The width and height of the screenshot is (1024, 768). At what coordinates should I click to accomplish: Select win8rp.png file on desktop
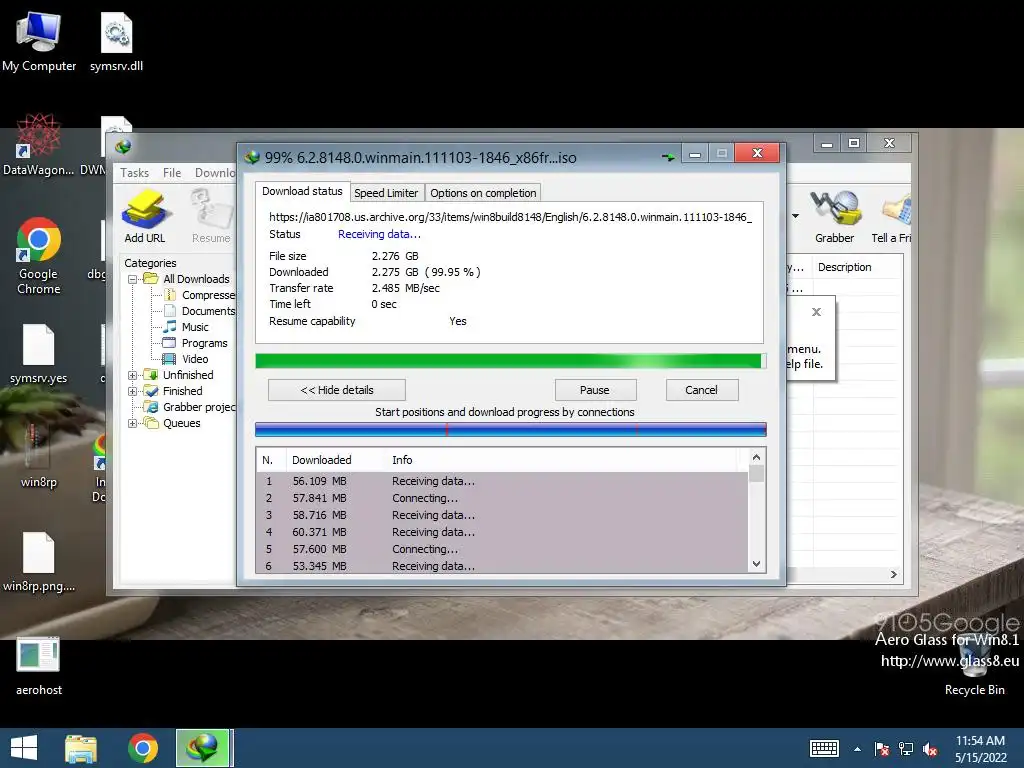click(x=39, y=562)
